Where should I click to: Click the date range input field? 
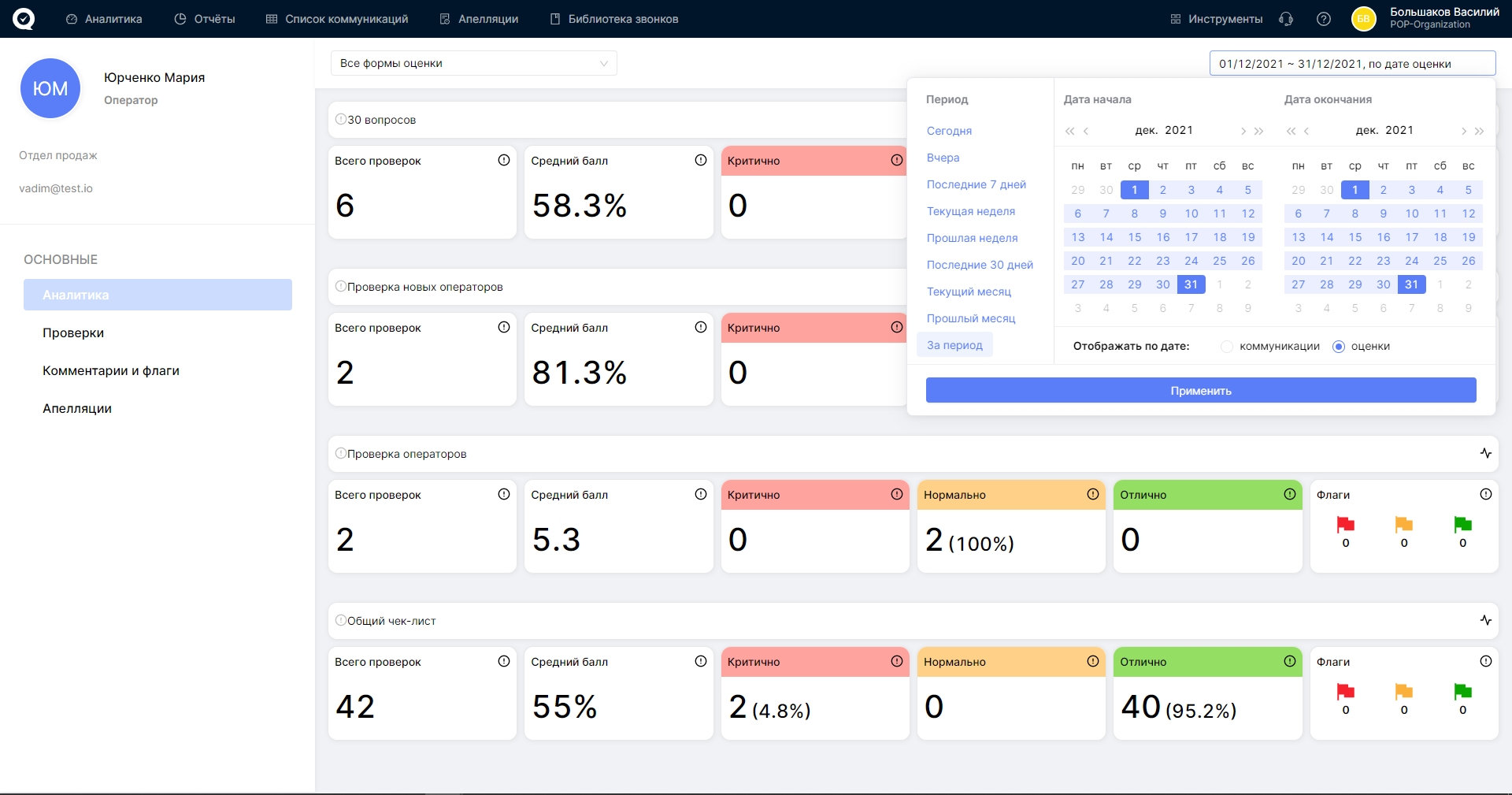pos(1351,64)
